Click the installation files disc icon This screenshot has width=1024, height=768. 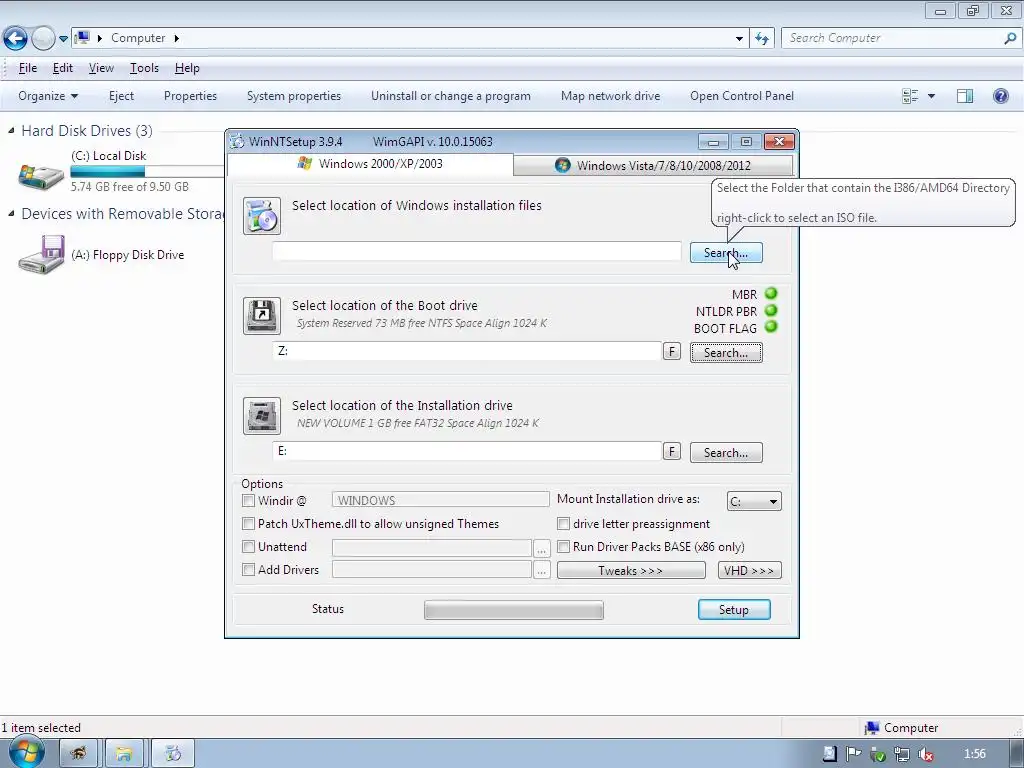[x=262, y=216]
